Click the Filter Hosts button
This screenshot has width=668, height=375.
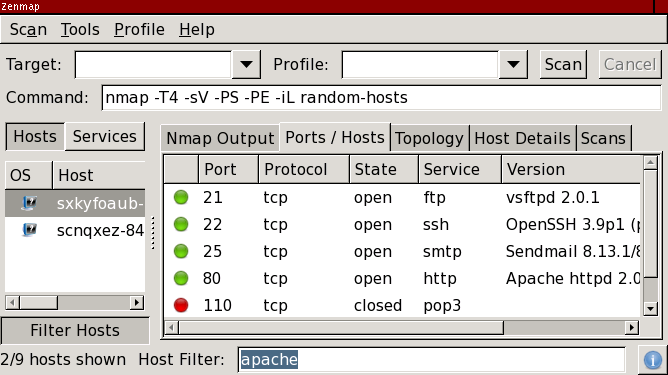coord(75,330)
